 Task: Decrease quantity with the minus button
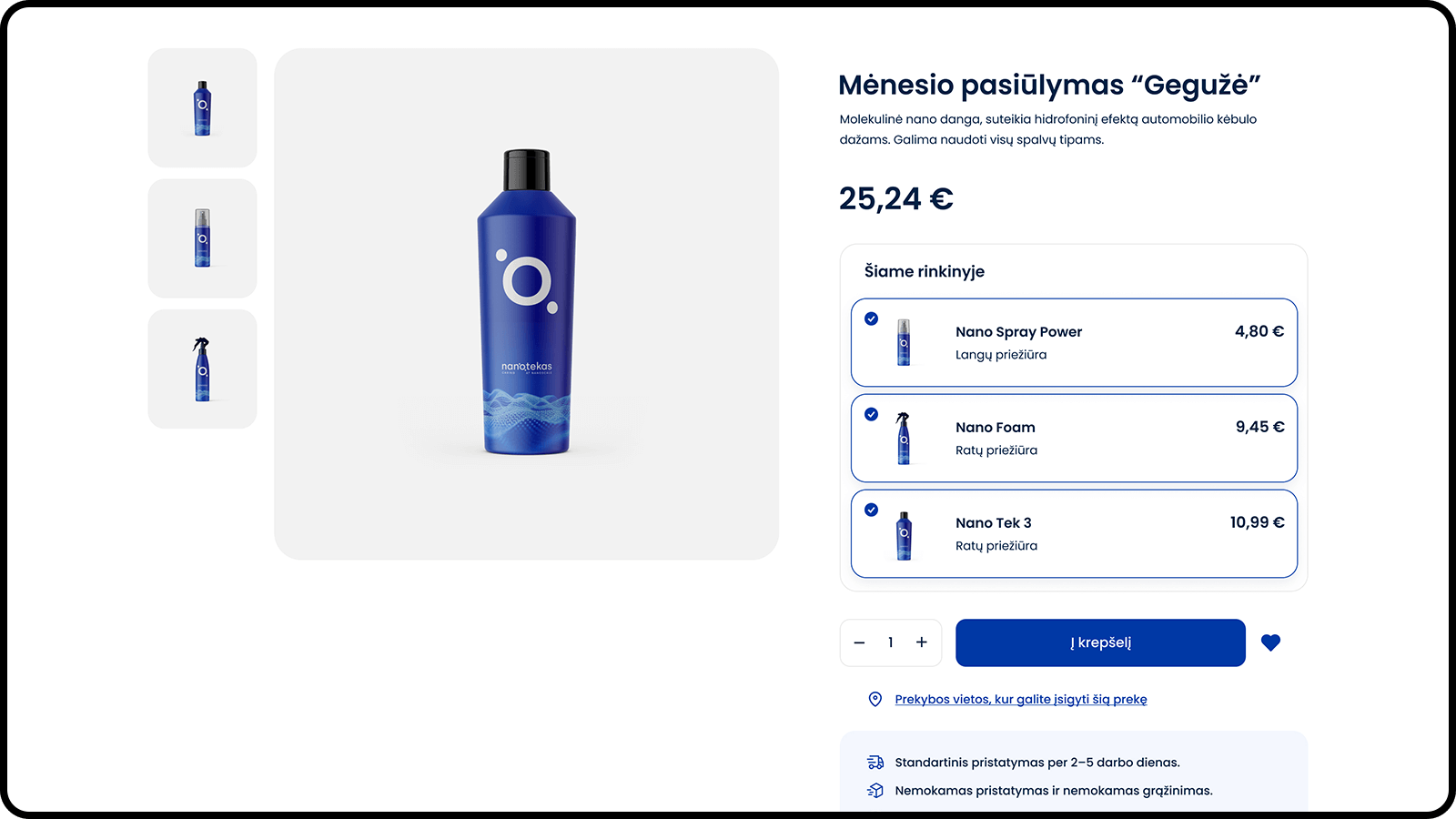(x=859, y=642)
